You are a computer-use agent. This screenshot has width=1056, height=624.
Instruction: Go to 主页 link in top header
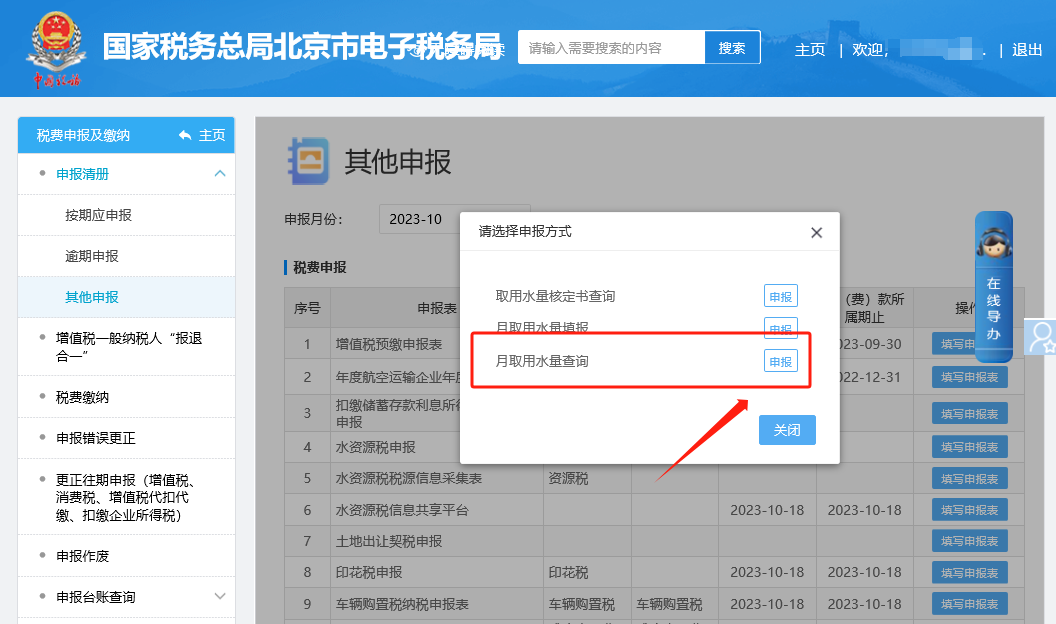[x=810, y=50]
